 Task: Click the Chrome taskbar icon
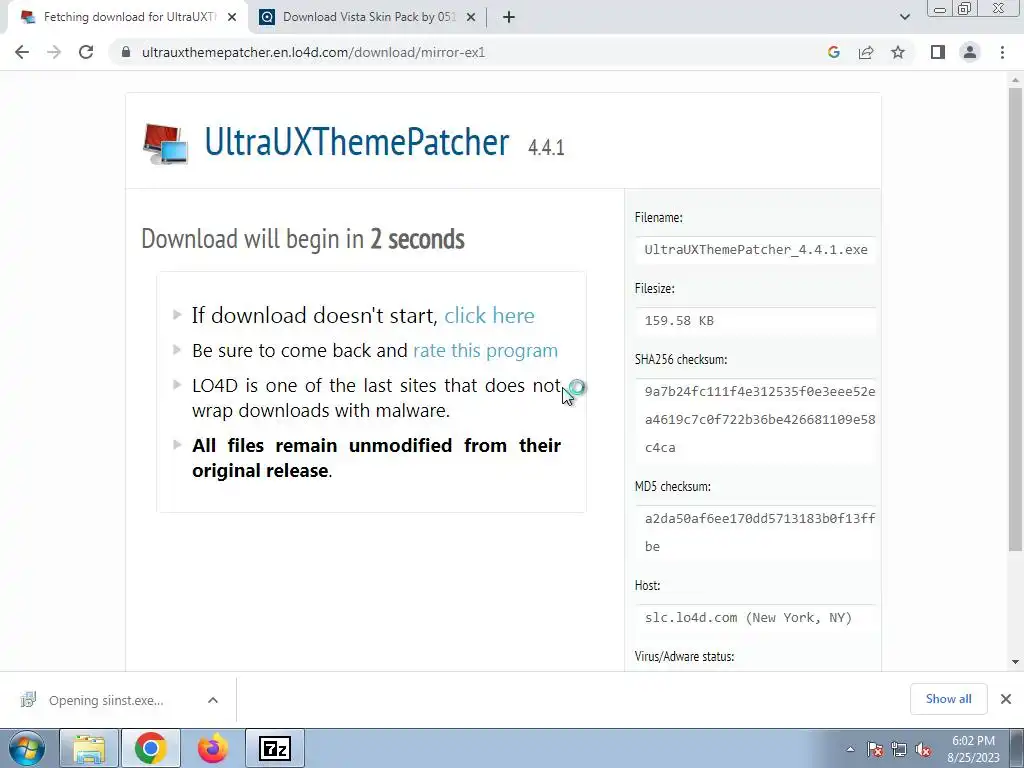(151, 748)
